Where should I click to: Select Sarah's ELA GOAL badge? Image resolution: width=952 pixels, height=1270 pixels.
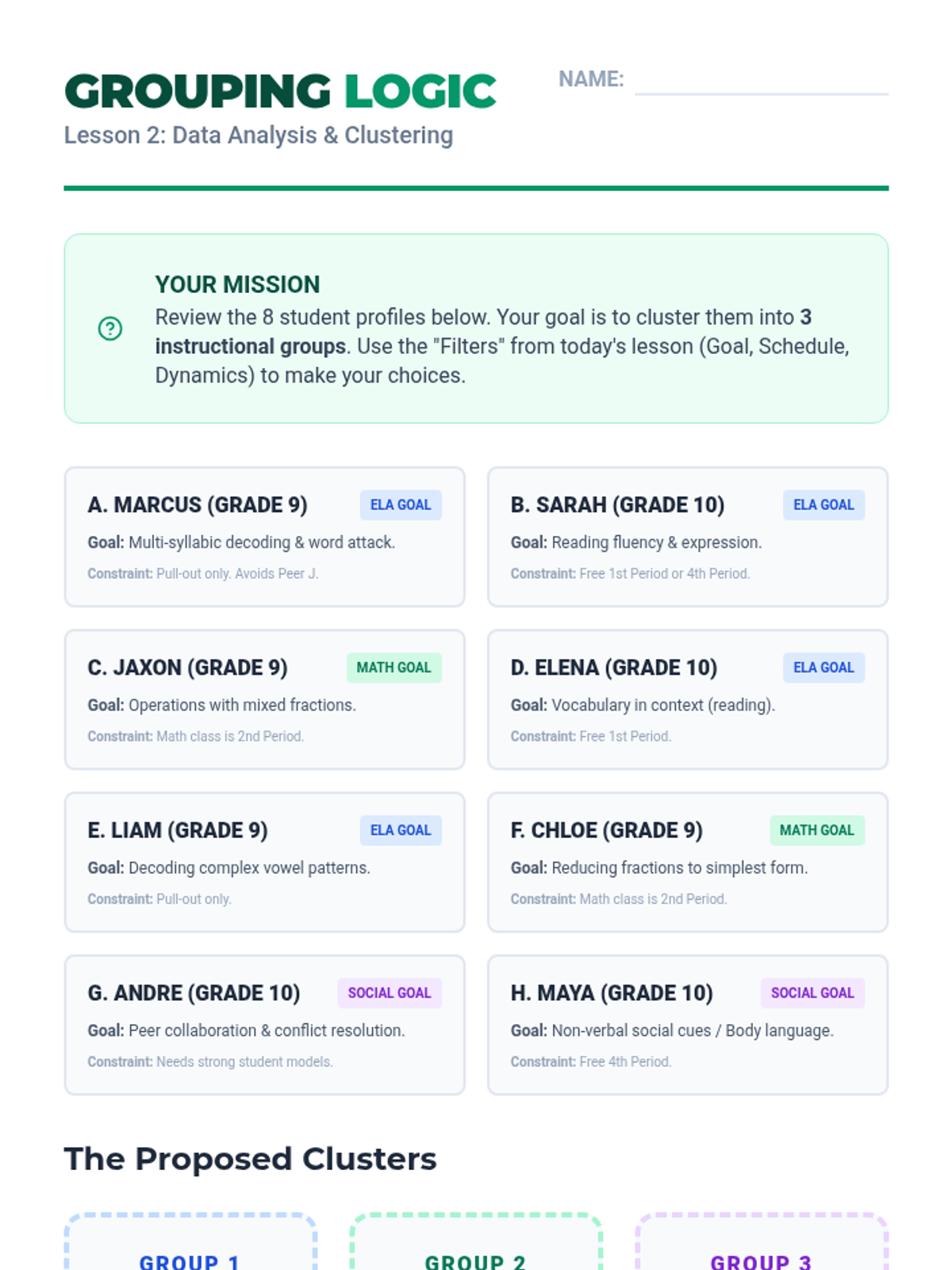click(823, 505)
